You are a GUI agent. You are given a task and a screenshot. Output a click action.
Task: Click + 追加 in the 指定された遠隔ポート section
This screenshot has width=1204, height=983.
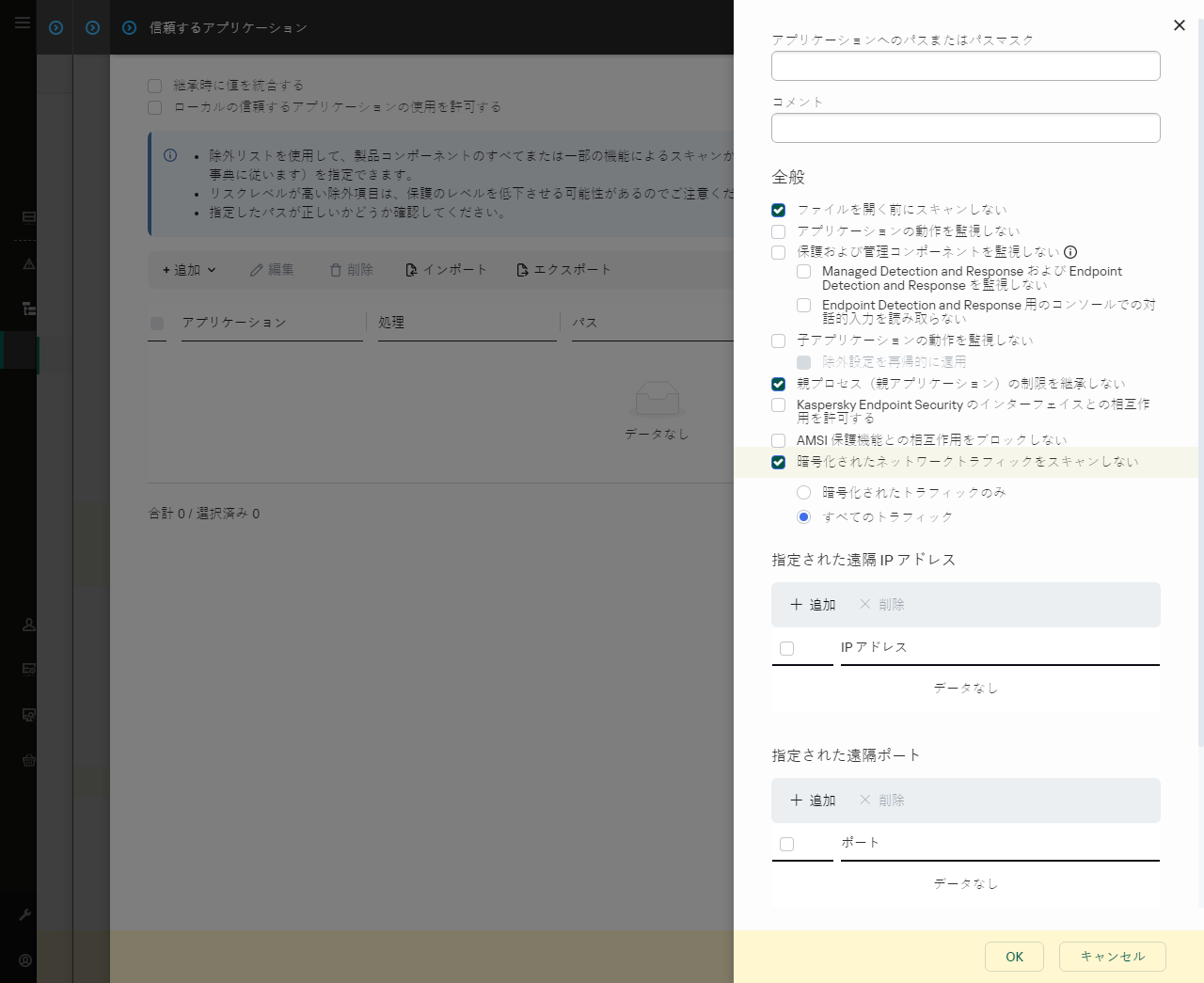click(813, 800)
